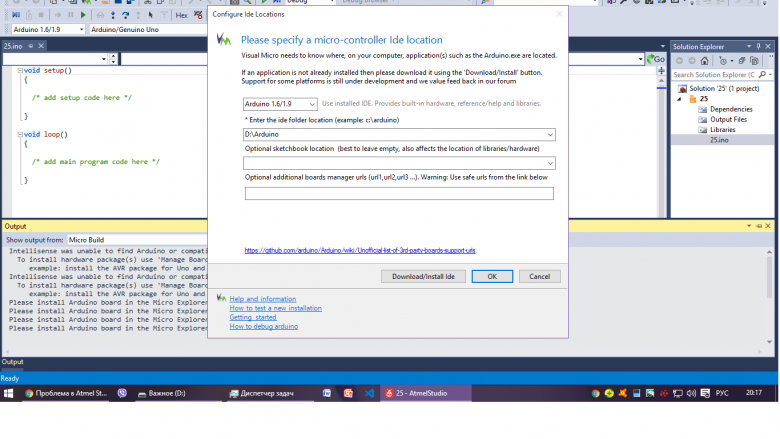Click the editor vertical scrollbar up arrow
The image size is (780, 439).
662,81
